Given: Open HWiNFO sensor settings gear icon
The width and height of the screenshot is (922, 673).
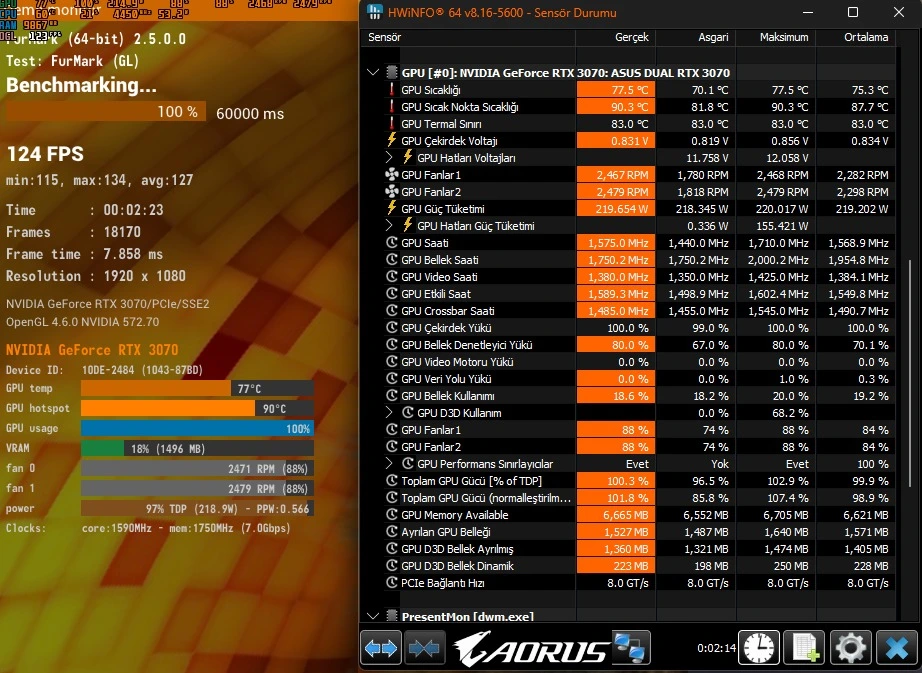Looking at the screenshot, I should coord(850,648).
